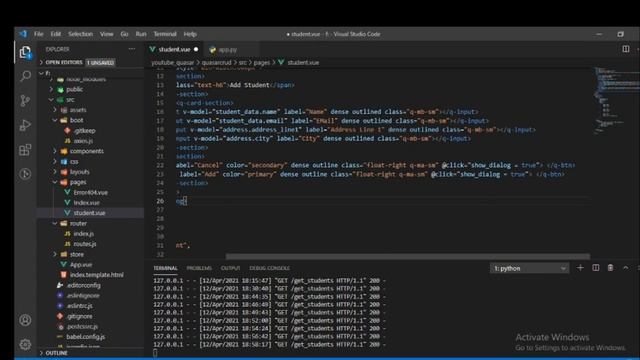Maximize terminal panel with chevron up
The width and height of the screenshot is (640, 360).
pos(625,268)
